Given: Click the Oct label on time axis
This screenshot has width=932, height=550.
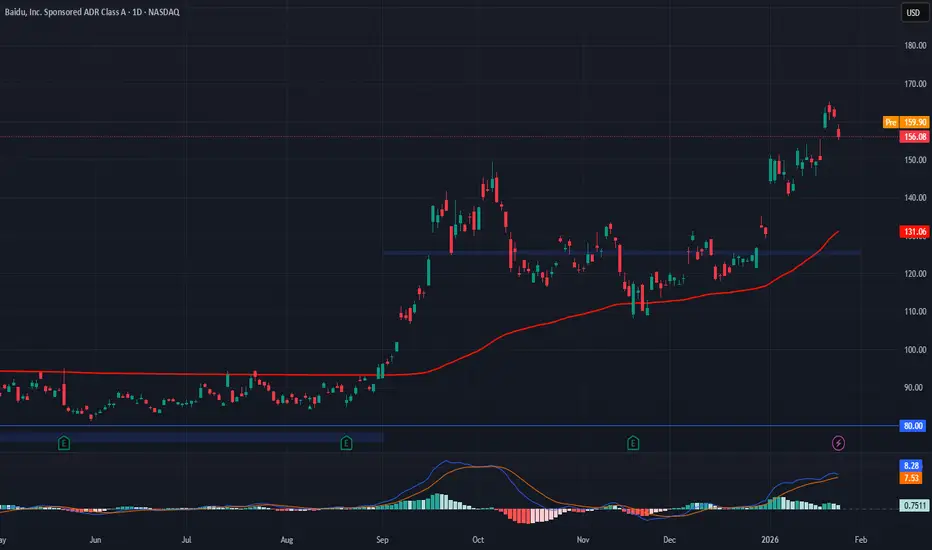Looking at the screenshot, I should [478, 540].
